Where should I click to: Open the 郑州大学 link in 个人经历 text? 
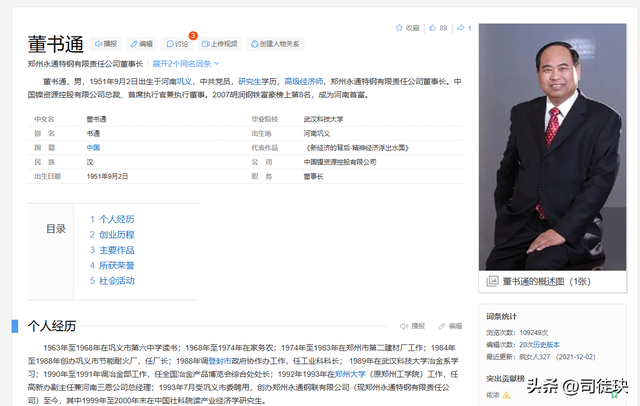pos(350,374)
